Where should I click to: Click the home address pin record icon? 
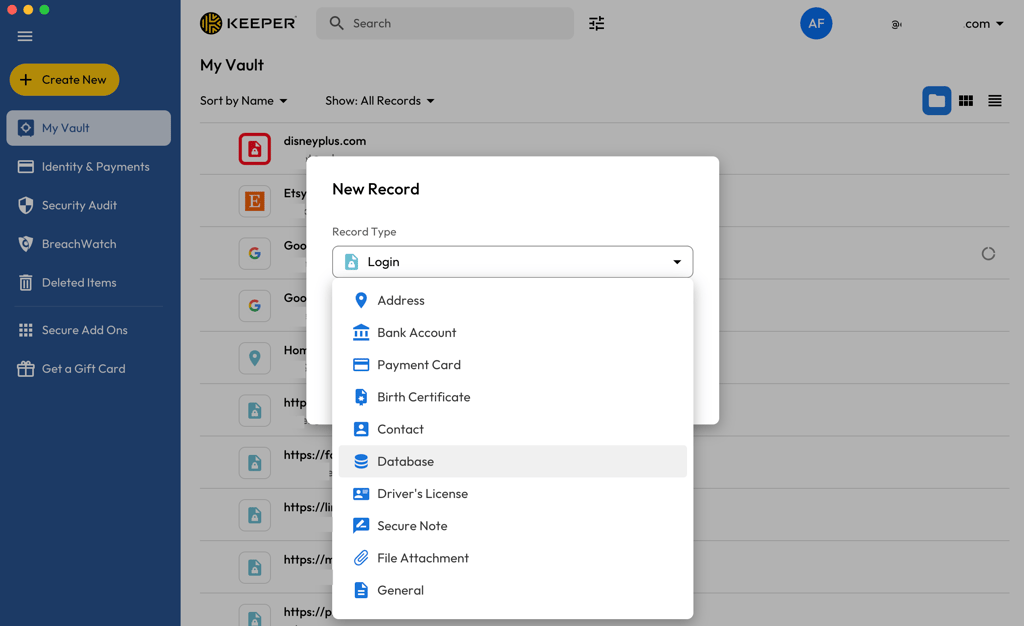click(x=255, y=358)
